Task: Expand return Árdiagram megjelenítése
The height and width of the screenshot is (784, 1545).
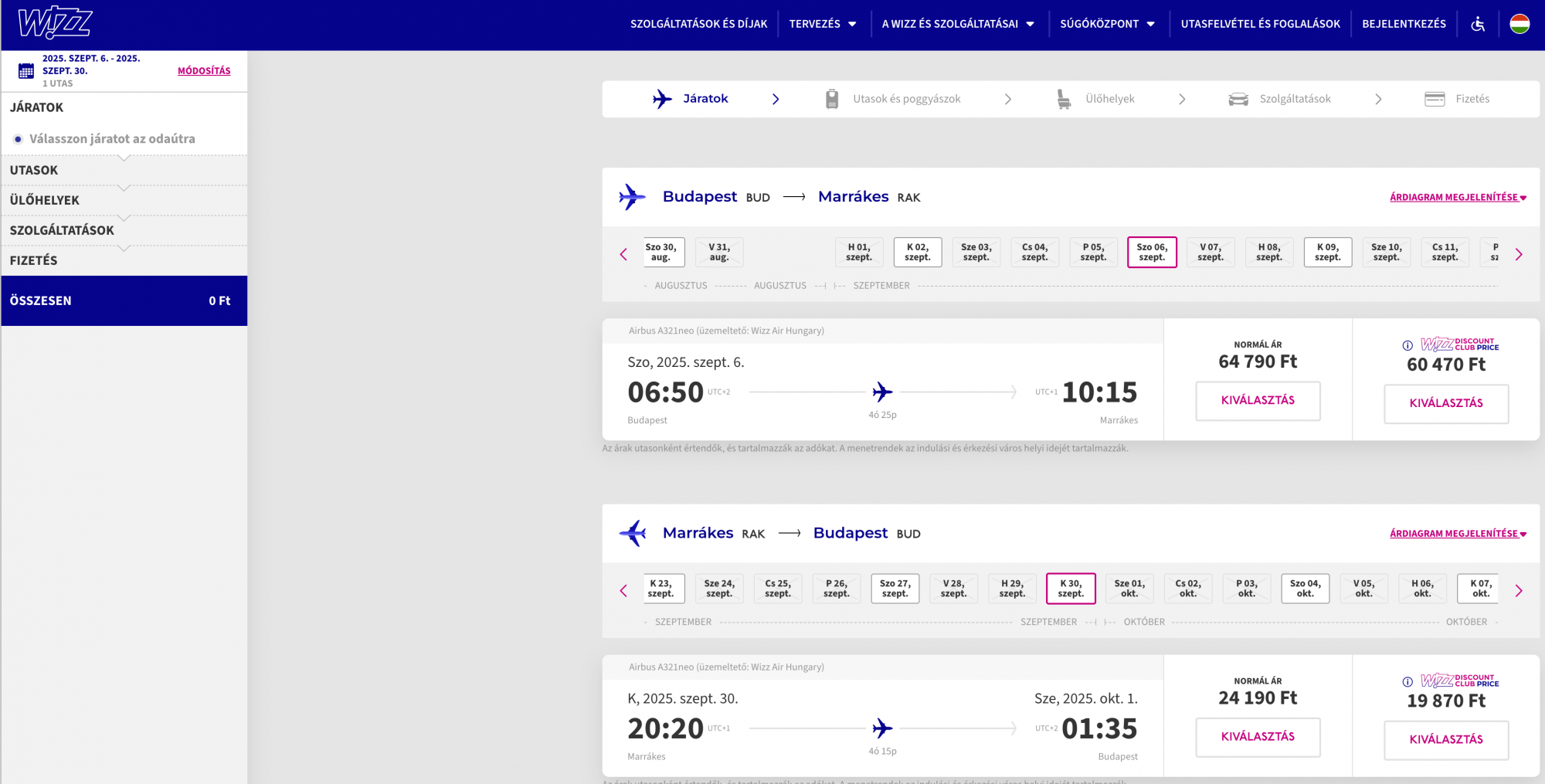Action: click(1458, 533)
